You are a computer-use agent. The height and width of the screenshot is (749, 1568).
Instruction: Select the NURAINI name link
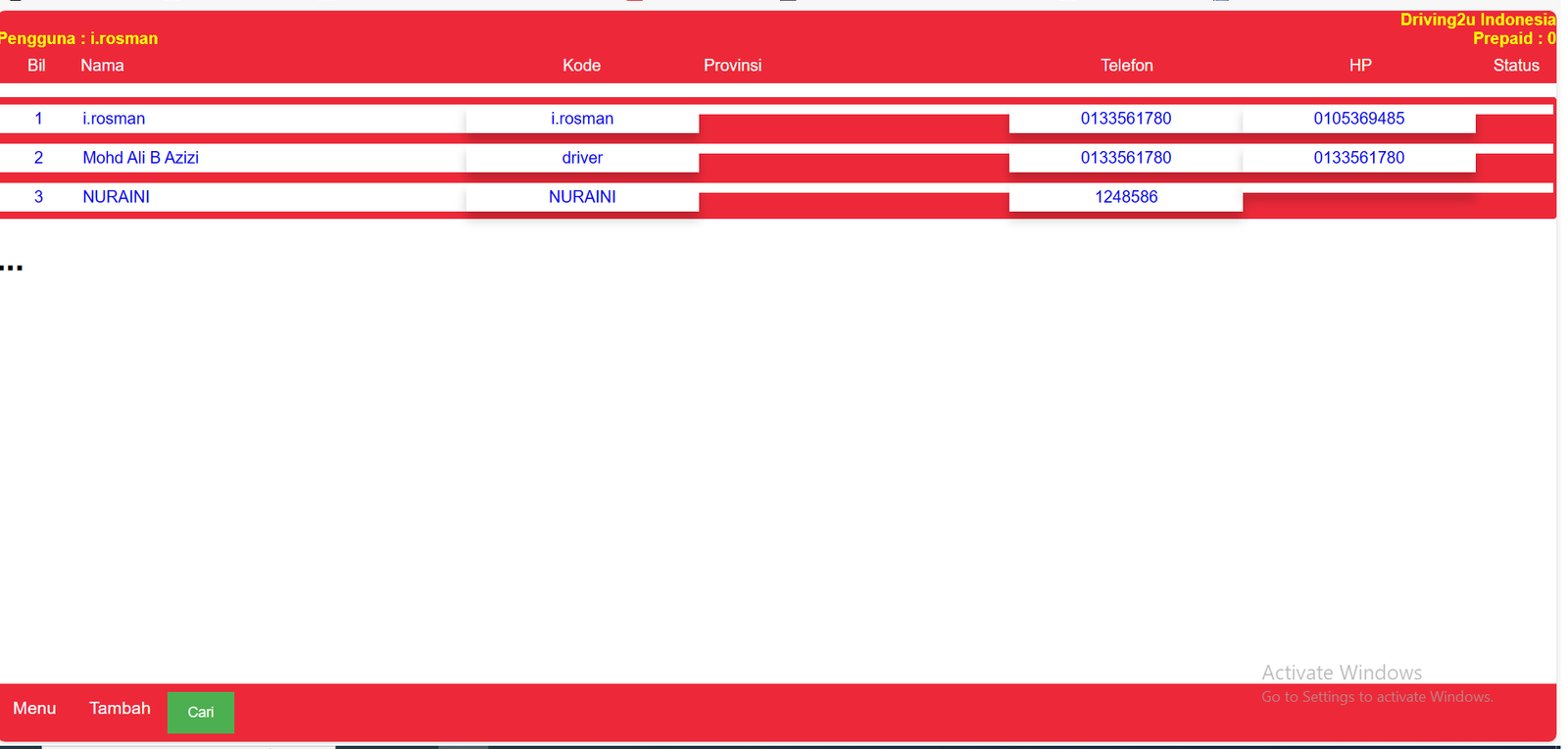[x=116, y=197]
